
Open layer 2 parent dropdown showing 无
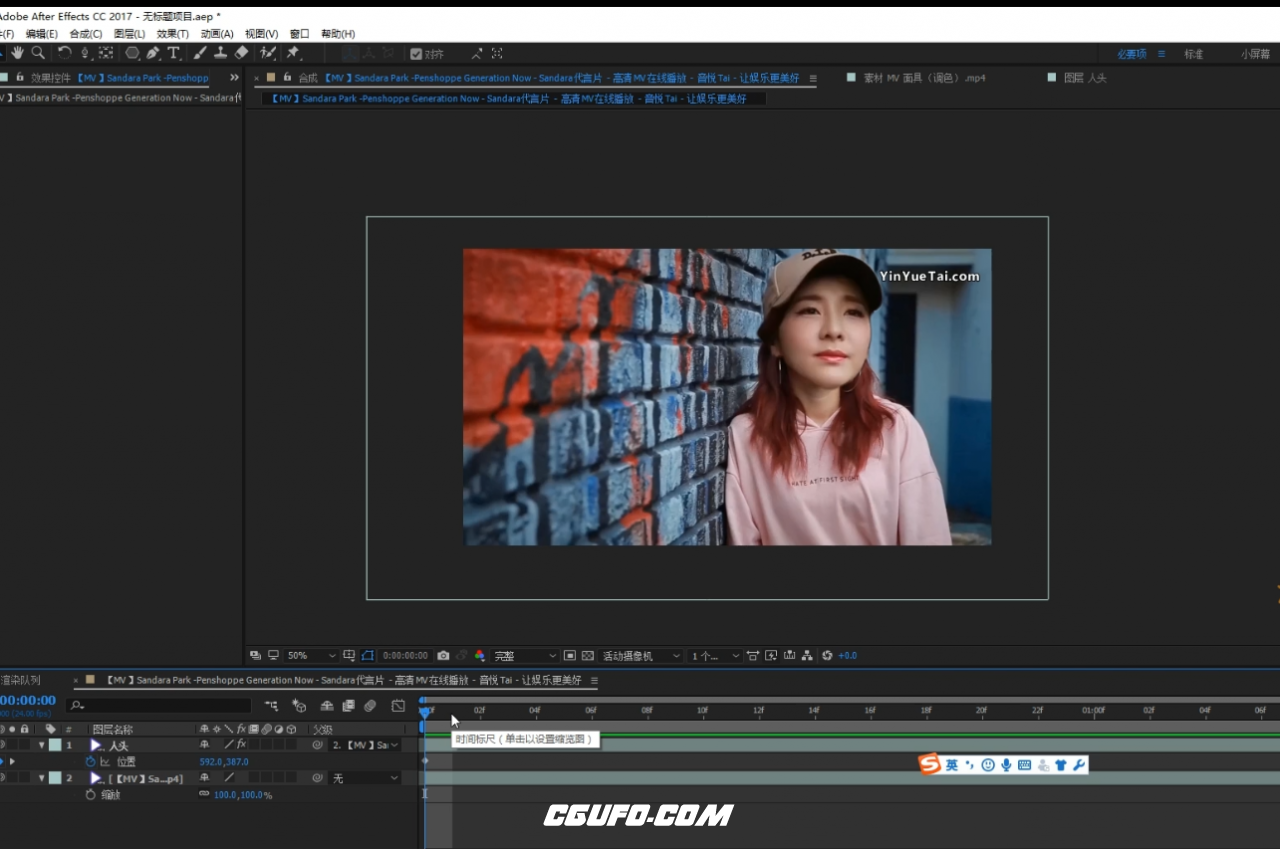(365, 778)
